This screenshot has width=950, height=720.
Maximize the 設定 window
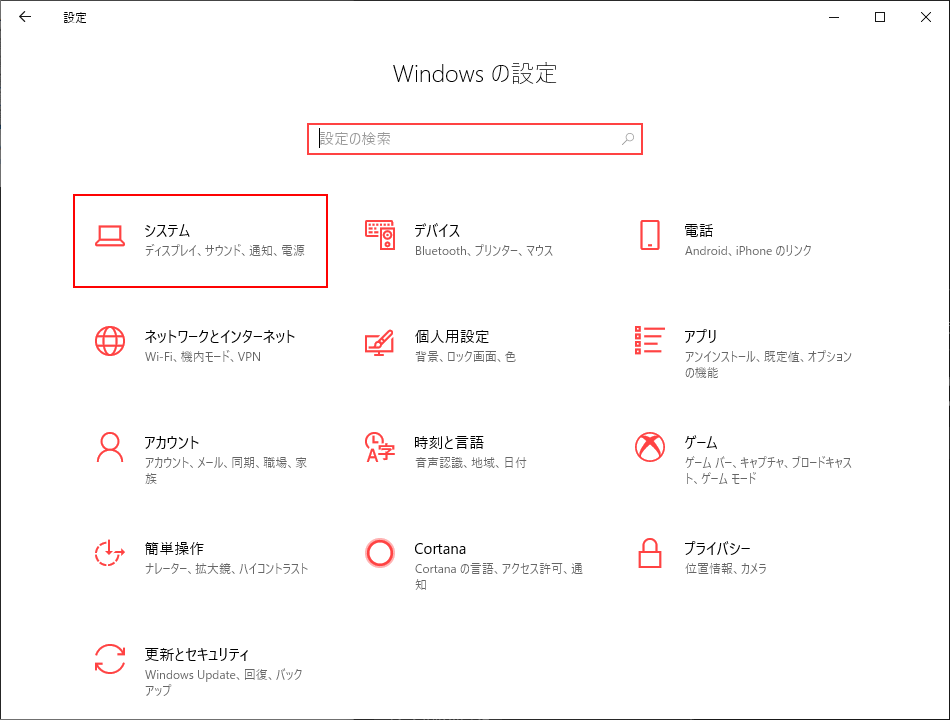click(x=880, y=17)
